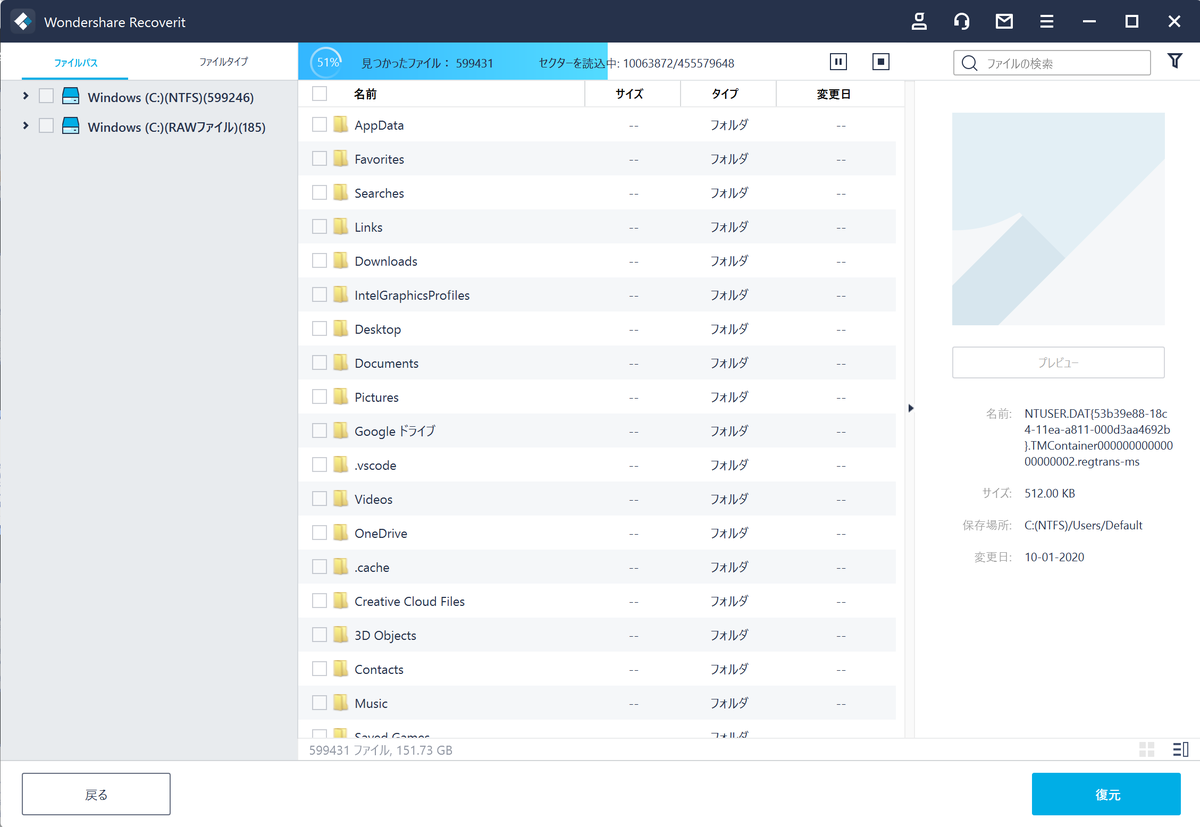The image size is (1200, 827).
Task: Click the Favorites folder icon
Action: point(340,159)
